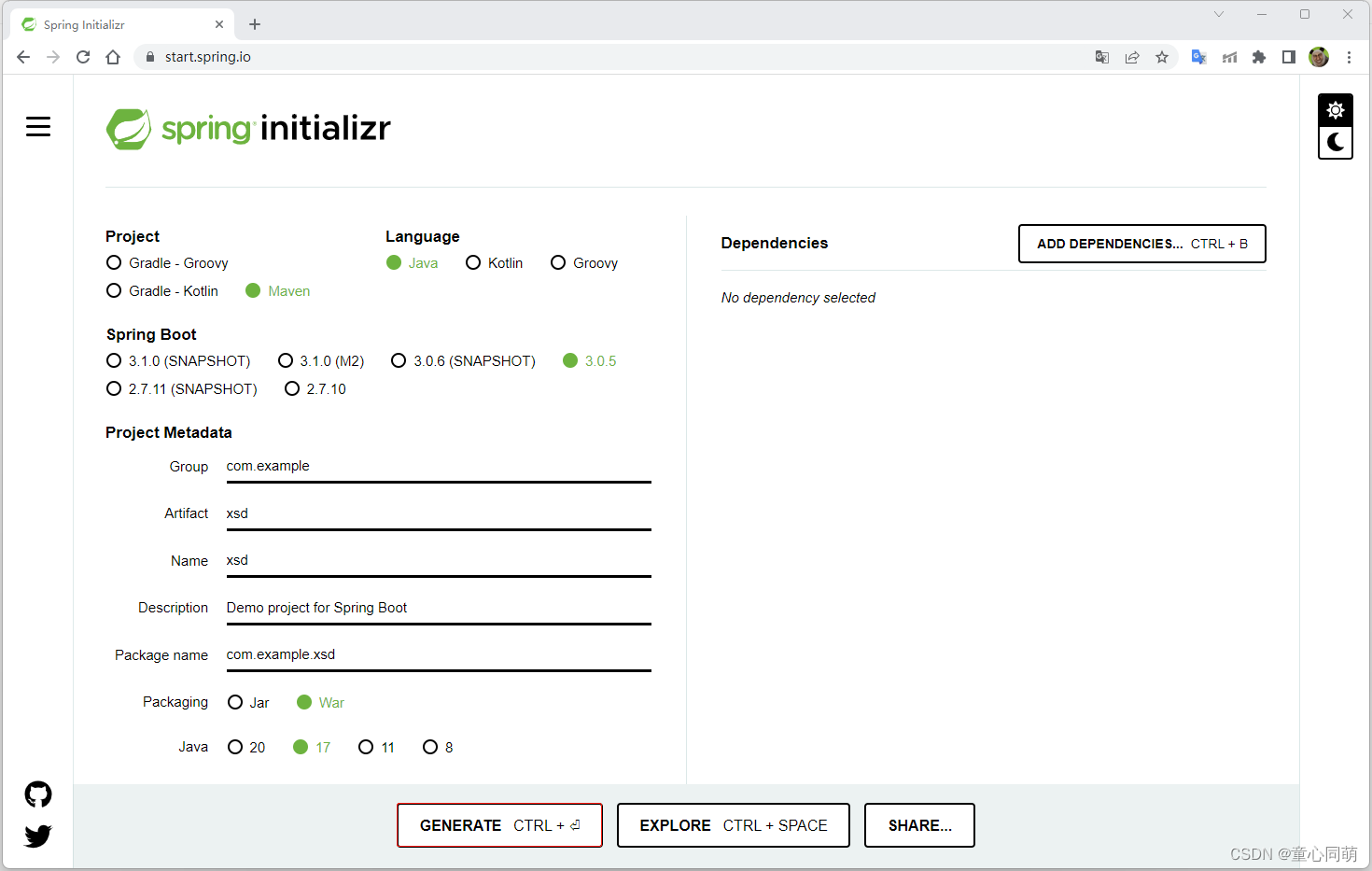Open the Google Translate extension
Image resolution: width=1372 pixels, height=871 pixels.
point(1199,57)
